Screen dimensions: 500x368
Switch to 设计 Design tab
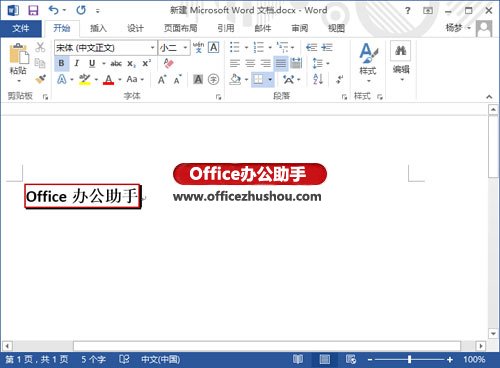pos(135,28)
